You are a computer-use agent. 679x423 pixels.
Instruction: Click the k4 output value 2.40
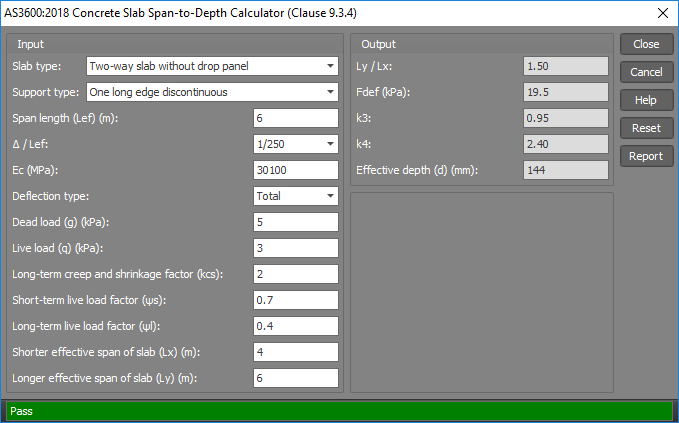(566, 144)
